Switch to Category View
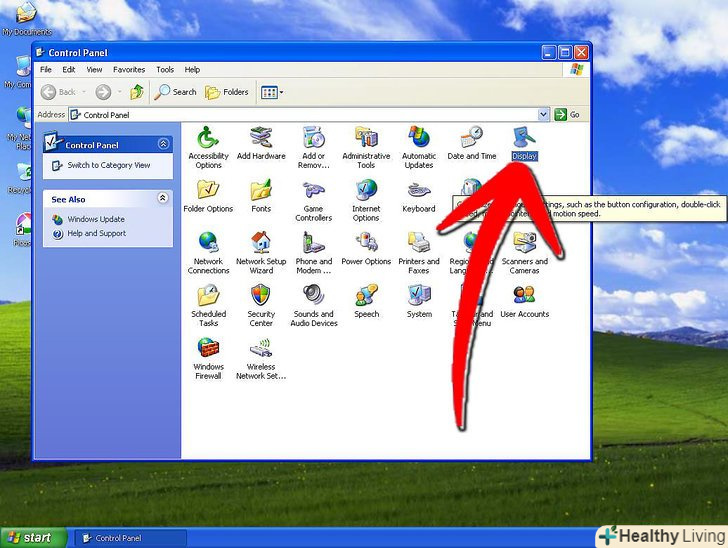 click(x=109, y=165)
